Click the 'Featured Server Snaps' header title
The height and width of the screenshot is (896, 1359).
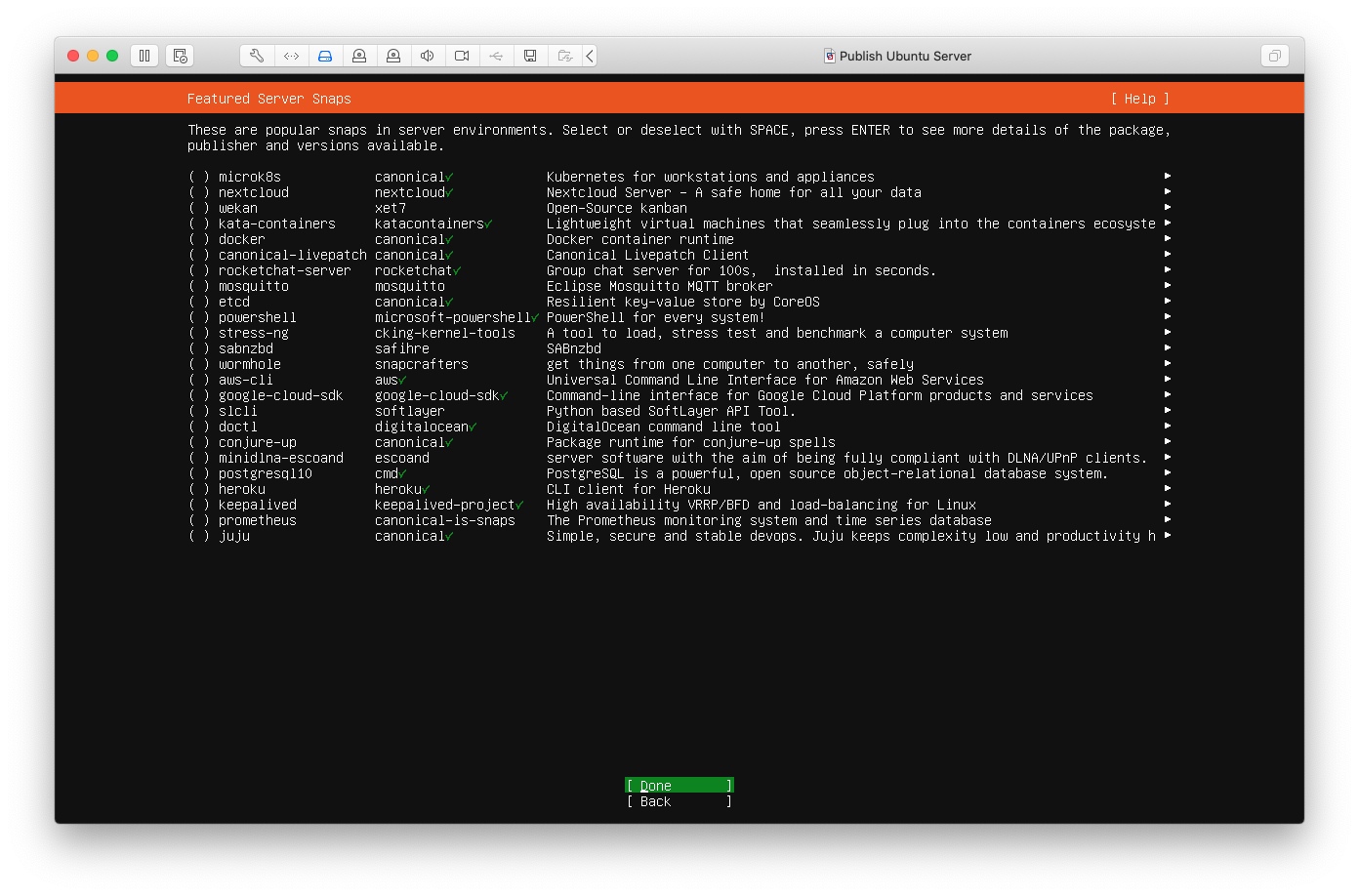click(269, 99)
